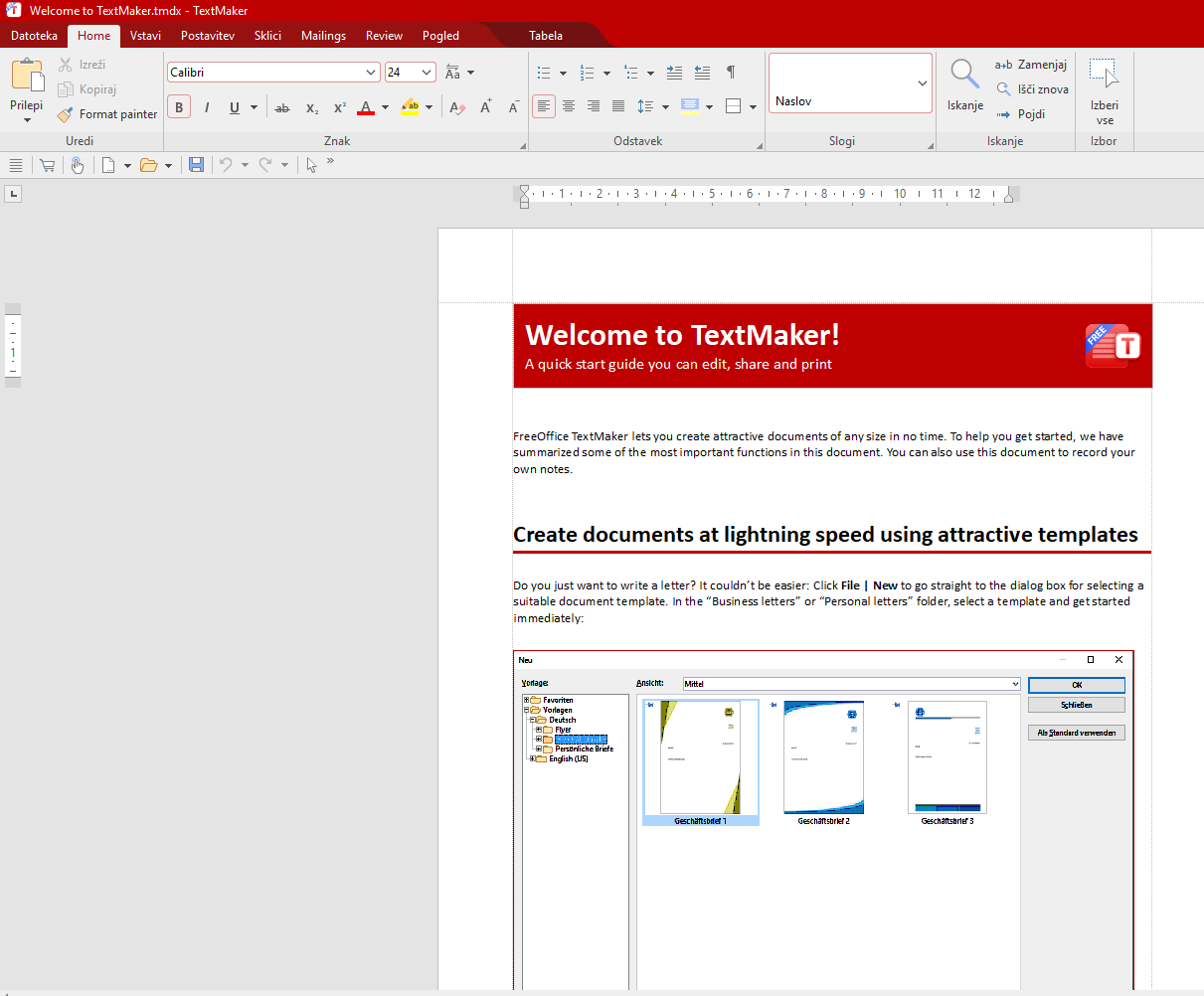Open the highlight color dropdown arrow
This screenshot has height=996, width=1204.
pos(429,107)
